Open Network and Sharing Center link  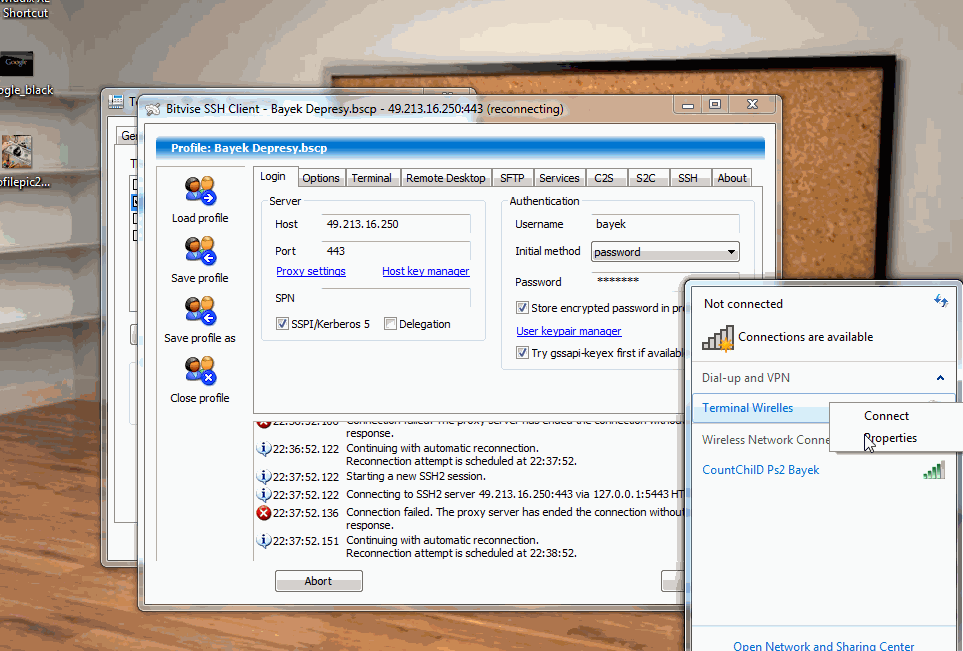pos(823,645)
